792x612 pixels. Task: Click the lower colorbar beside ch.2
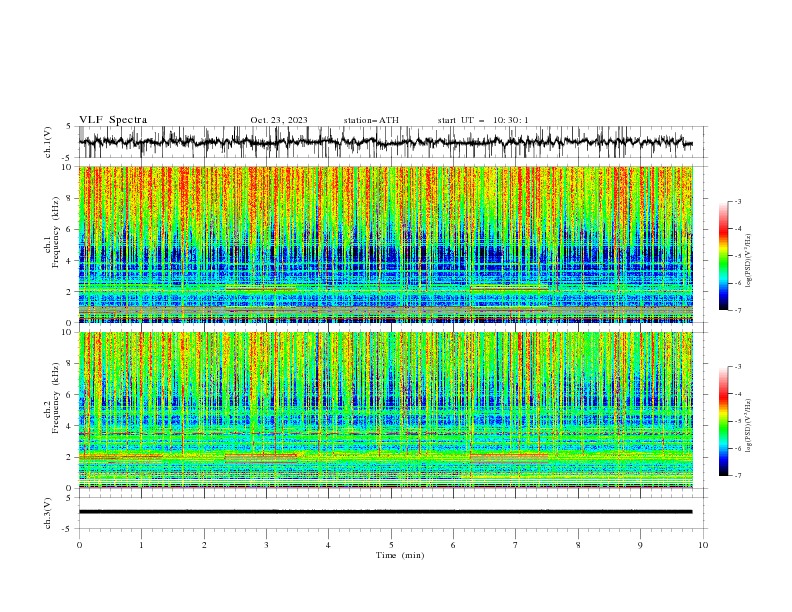pyautogui.click(x=723, y=421)
